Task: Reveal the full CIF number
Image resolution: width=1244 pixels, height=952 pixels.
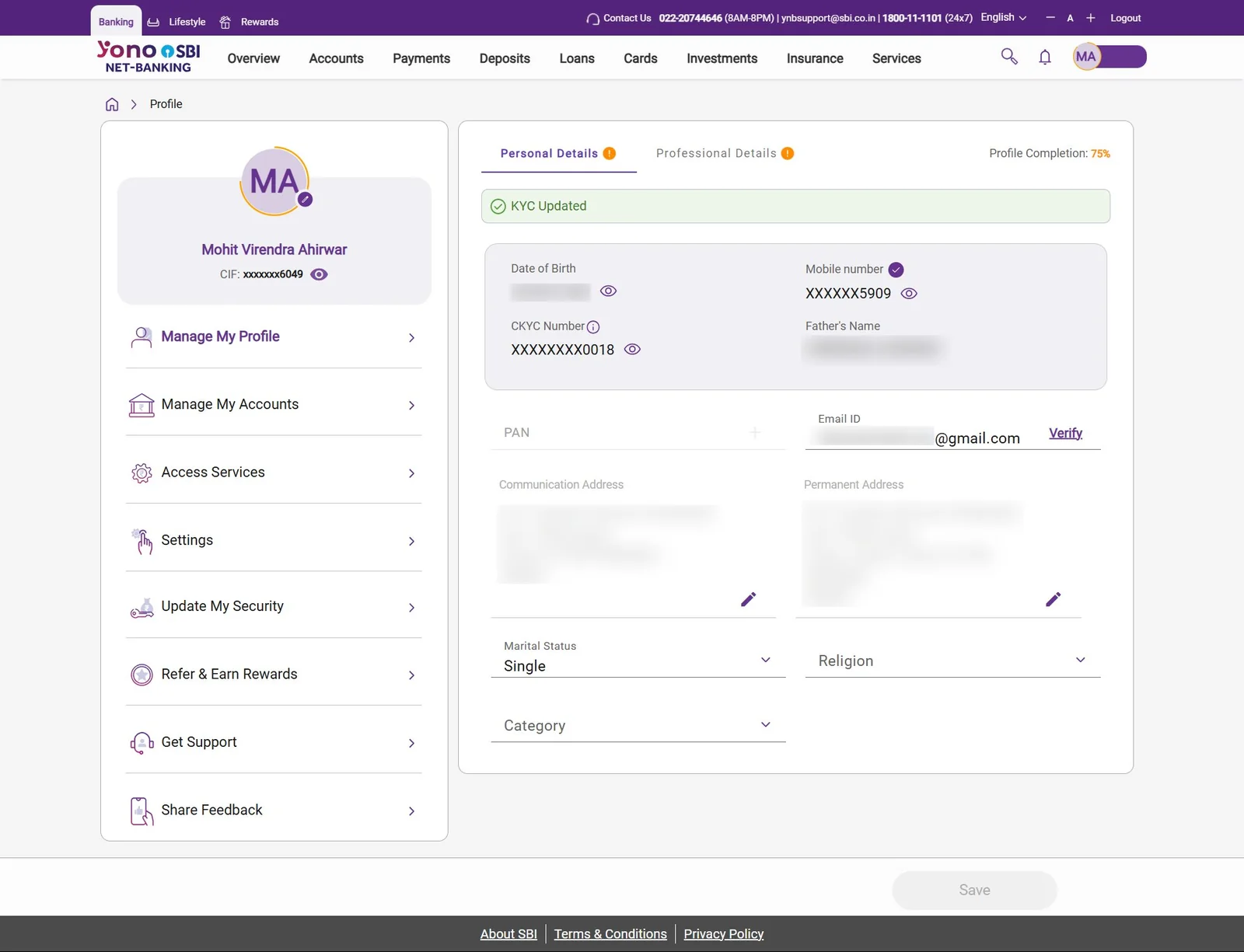Action: tap(319, 274)
